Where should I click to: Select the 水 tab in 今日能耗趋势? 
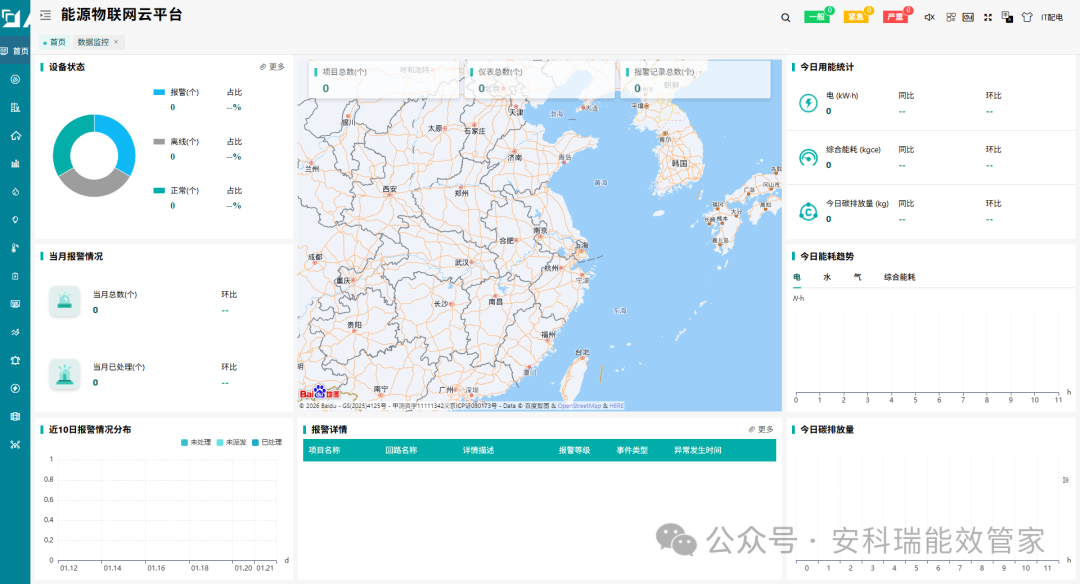827,277
